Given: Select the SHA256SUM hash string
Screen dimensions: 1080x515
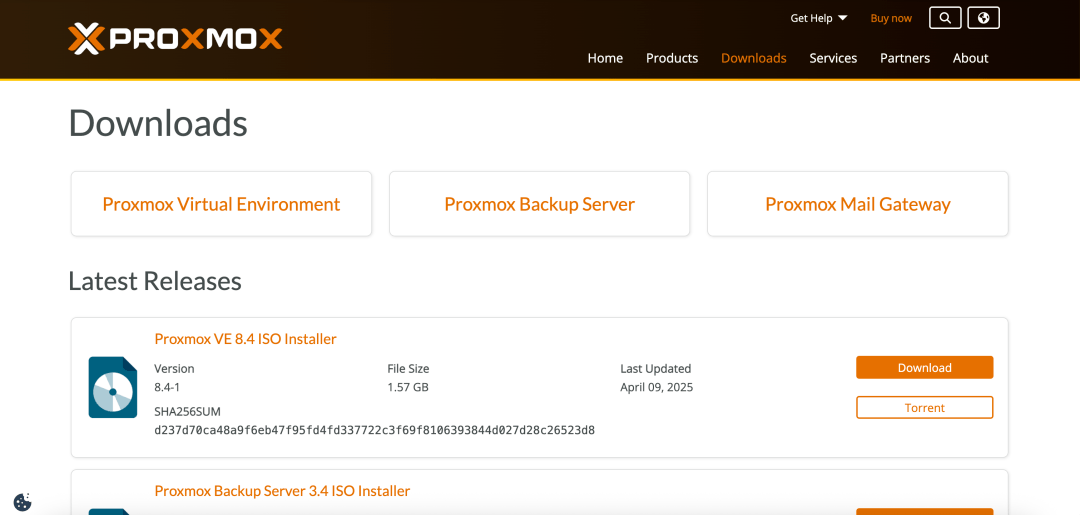Looking at the screenshot, I should 375,431.
